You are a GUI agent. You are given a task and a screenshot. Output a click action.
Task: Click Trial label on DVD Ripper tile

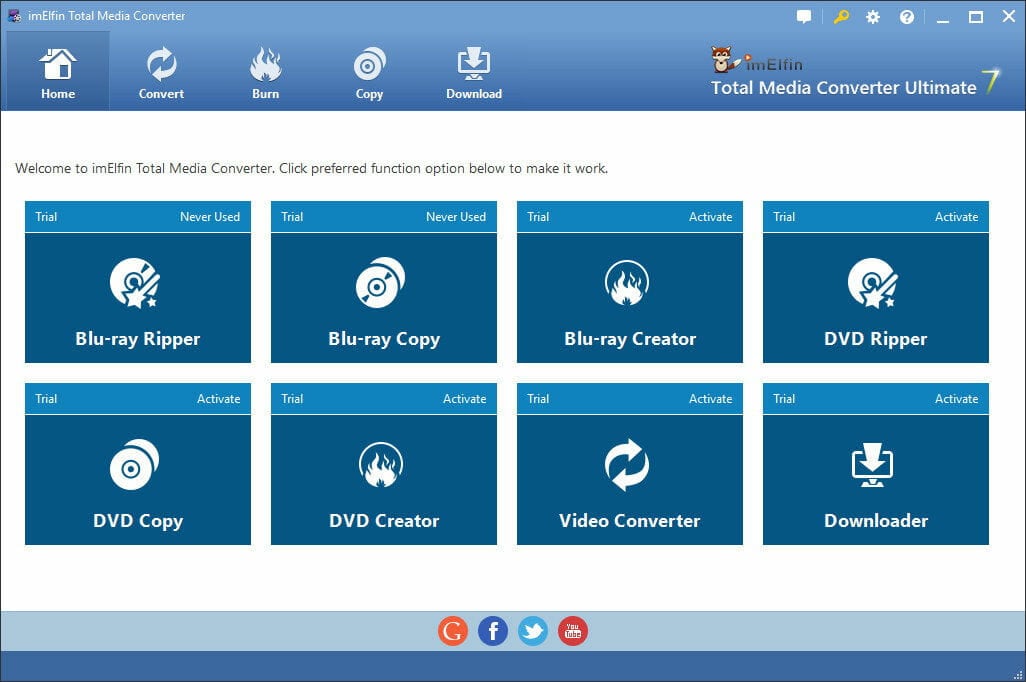pyautogui.click(x=784, y=217)
